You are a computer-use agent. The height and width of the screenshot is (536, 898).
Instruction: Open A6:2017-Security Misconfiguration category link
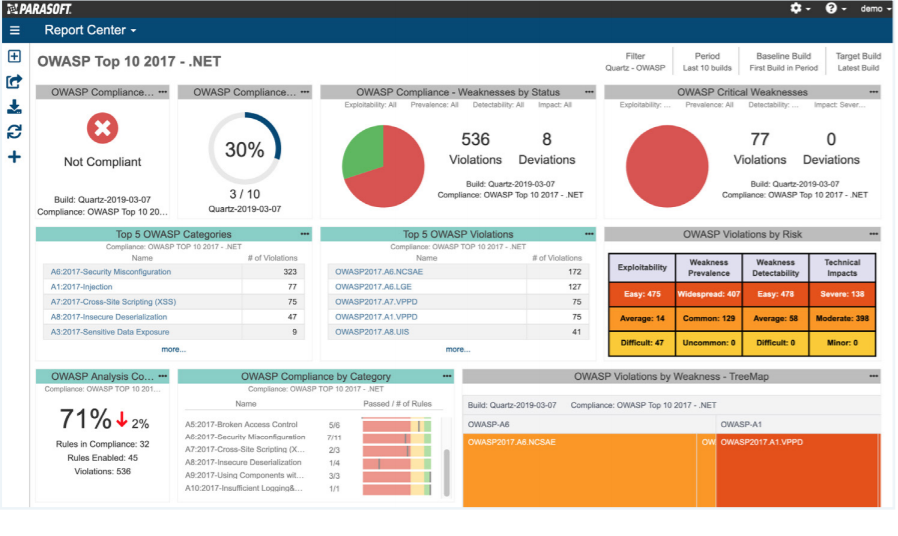point(111,271)
